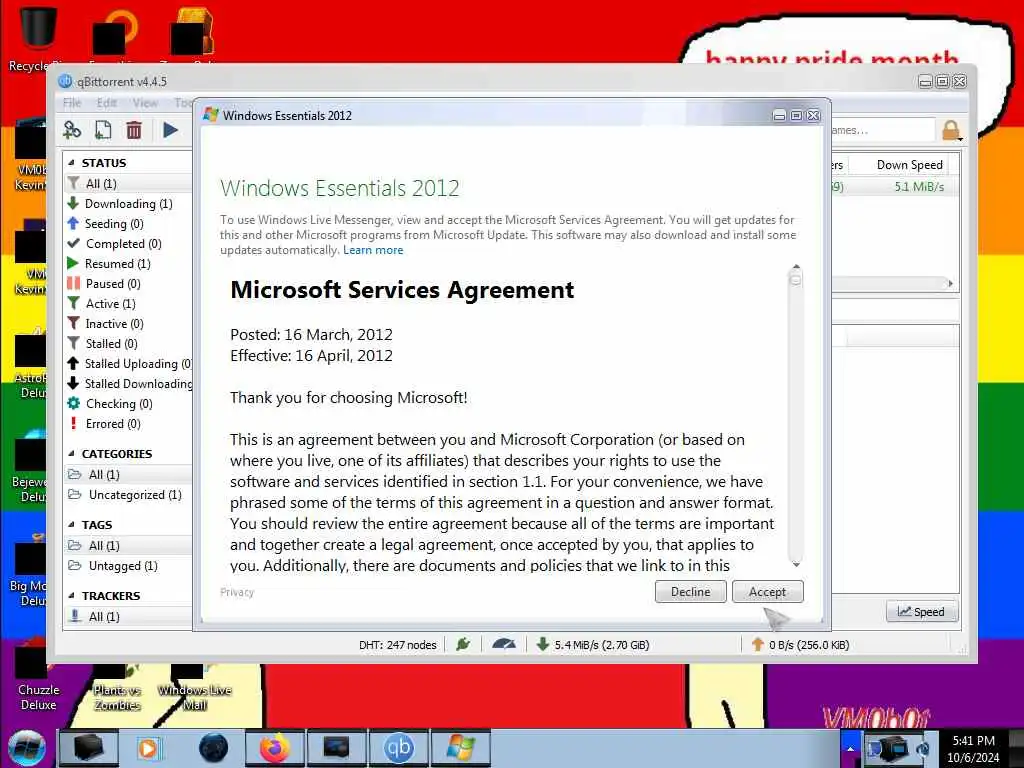Select the Stalled Uploading filter
This screenshot has width=1024, height=768.
click(129, 364)
